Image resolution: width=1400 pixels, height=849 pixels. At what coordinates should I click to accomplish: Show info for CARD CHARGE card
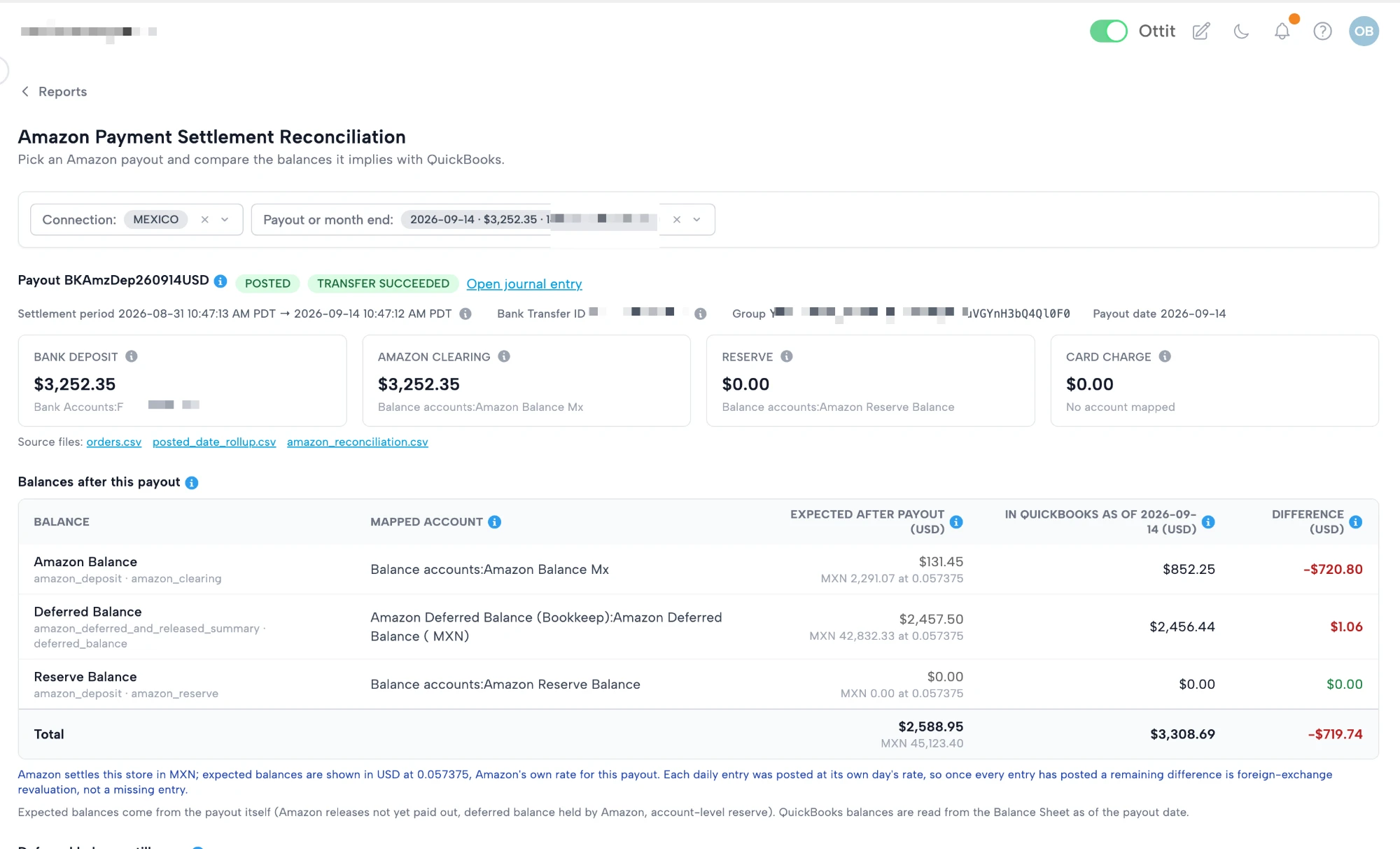point(1165,356)
